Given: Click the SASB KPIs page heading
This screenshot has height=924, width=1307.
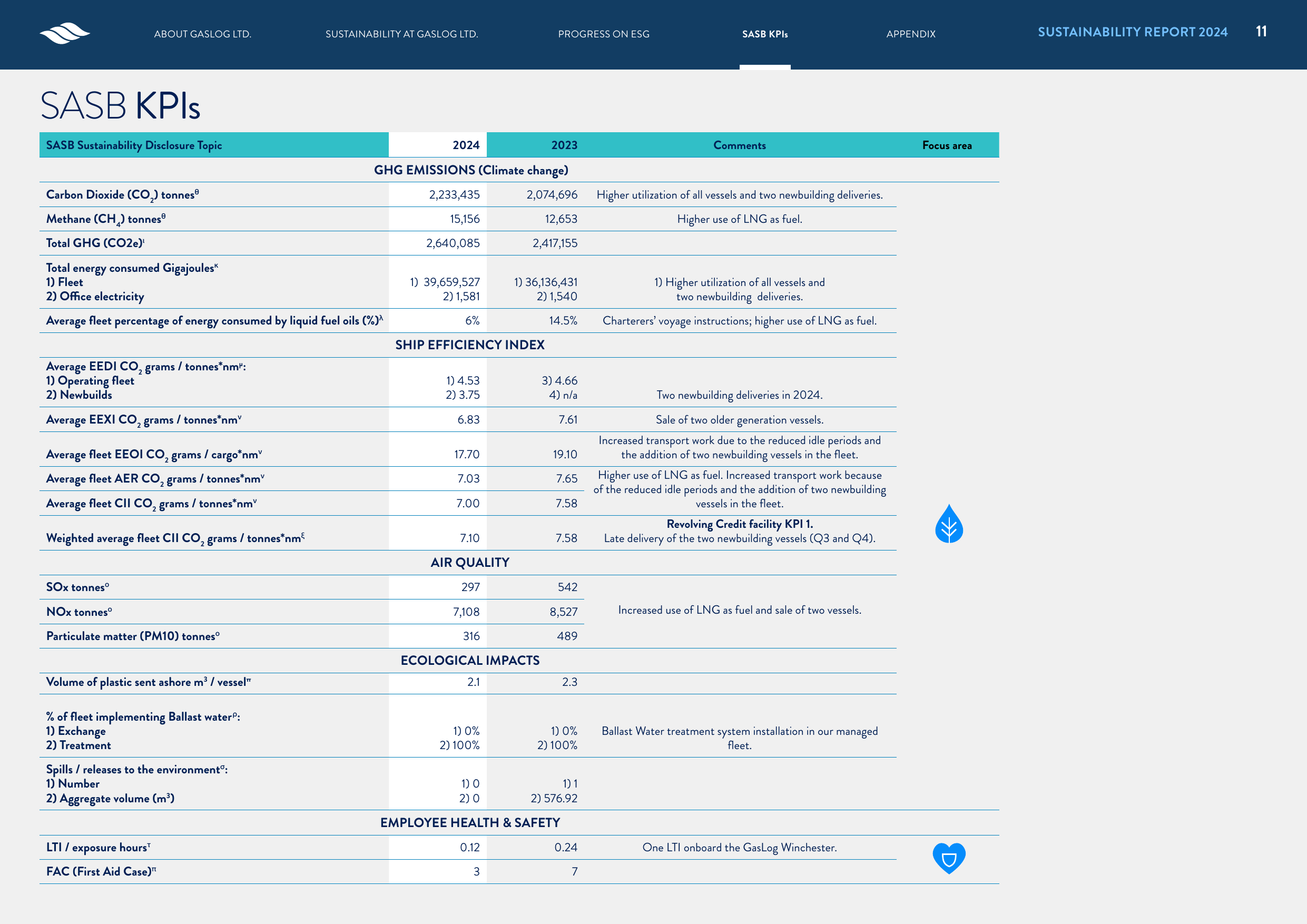Looking at the screenshot, I should [120, 105].
